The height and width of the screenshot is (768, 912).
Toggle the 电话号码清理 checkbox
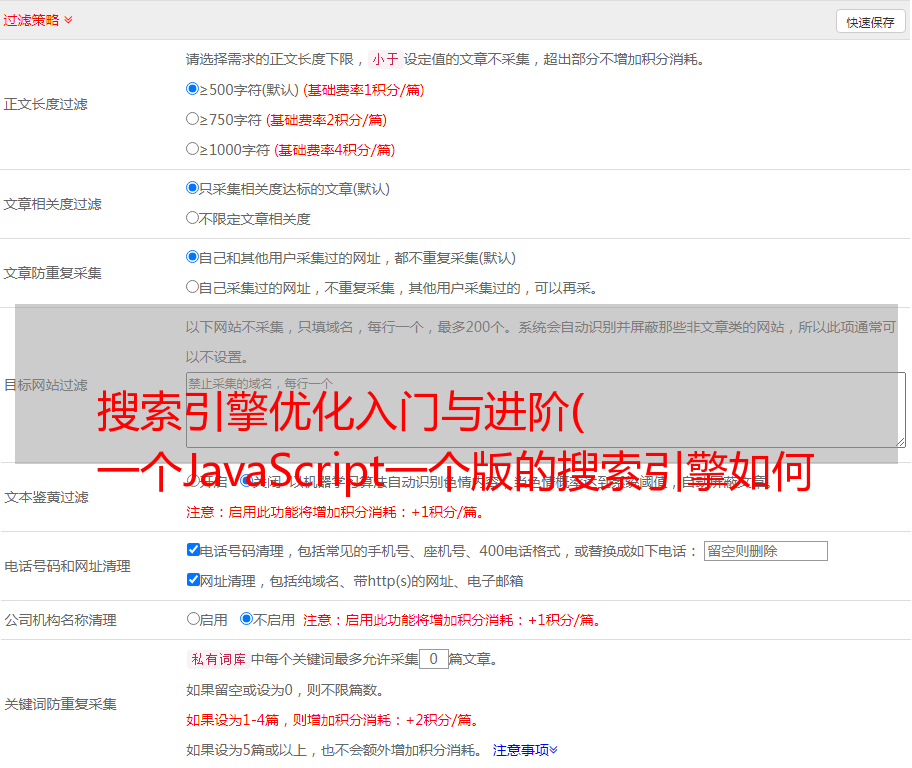[x=193, y=550]
